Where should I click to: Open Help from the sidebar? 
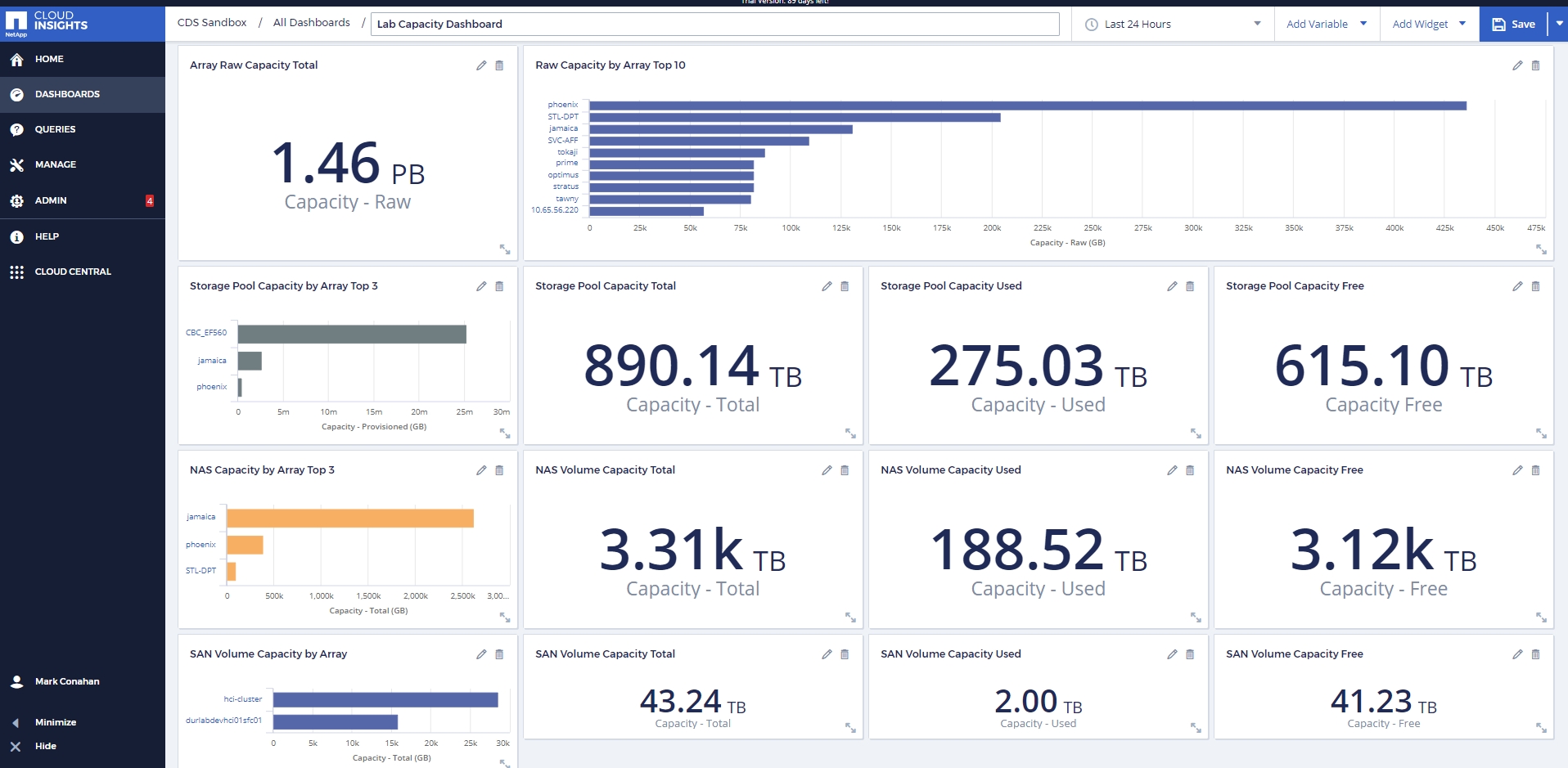pyautogui.click(x=17, y=236)
